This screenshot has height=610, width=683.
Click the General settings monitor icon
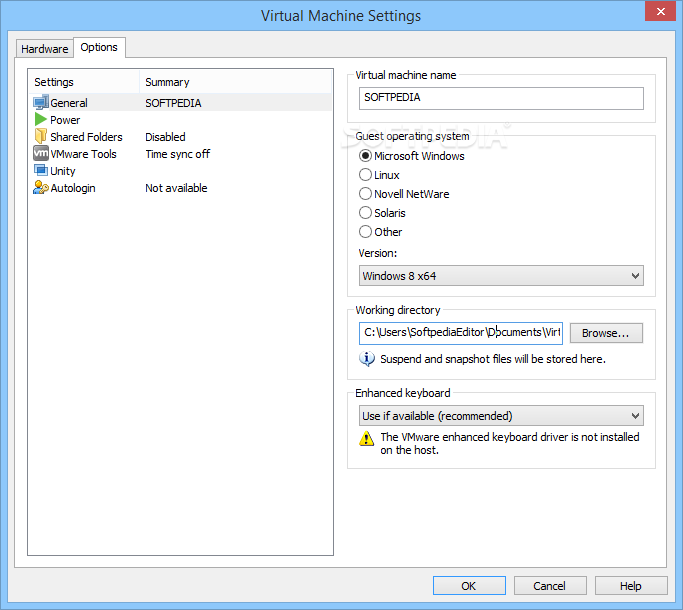point(41,102)
